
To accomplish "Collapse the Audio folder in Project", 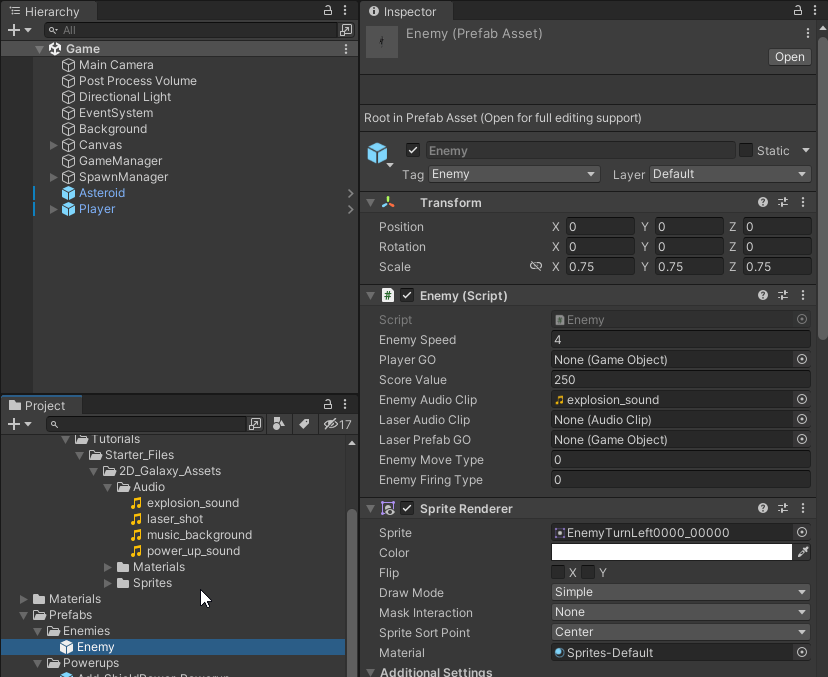I will click(x=107, y=487).
